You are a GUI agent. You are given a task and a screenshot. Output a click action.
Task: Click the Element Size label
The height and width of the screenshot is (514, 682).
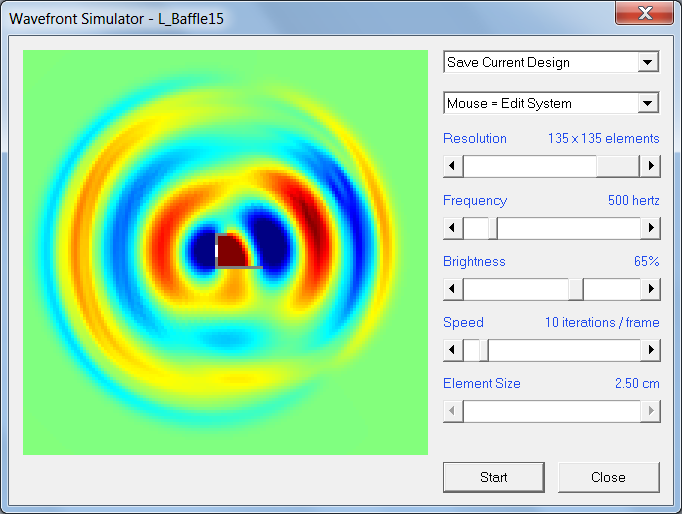(x=481, y=383)
